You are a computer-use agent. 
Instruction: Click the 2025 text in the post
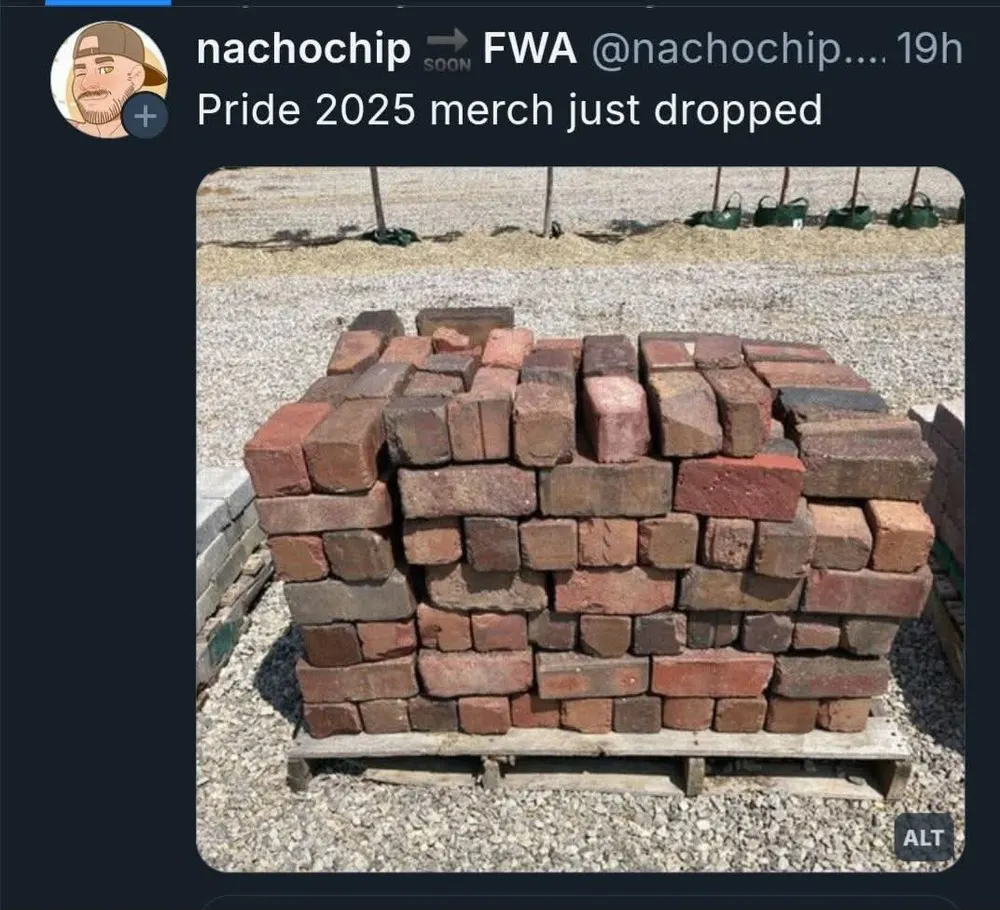[x=365, y=110]
